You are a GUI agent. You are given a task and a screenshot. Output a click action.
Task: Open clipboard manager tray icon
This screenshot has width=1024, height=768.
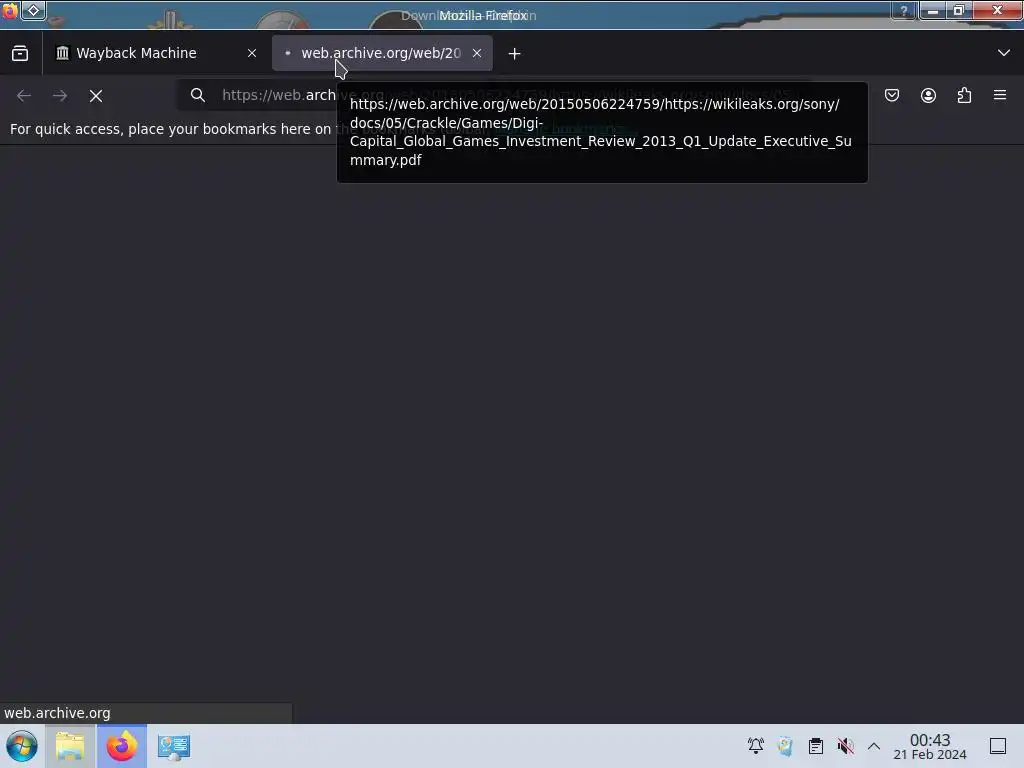coord(816,746)
